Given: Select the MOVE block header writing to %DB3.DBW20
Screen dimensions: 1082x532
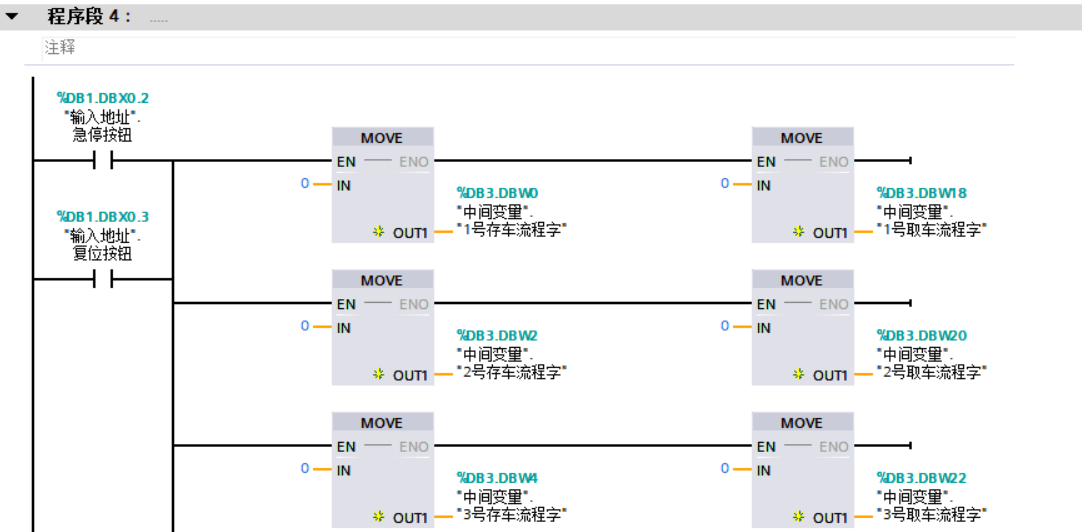Looking at the screenshot, I should point(802,281).
